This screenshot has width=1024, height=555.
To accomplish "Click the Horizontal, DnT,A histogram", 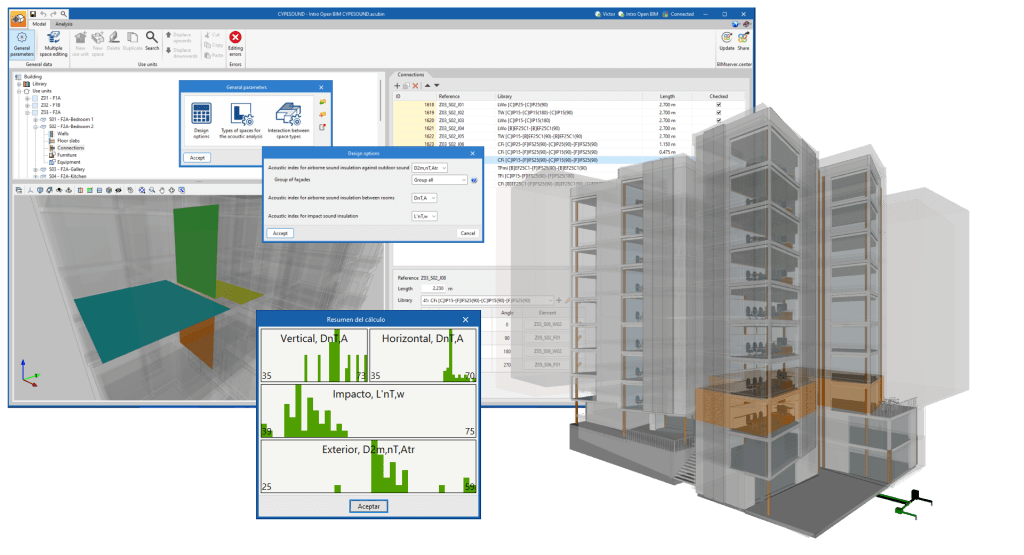I will tap(423, 355).
